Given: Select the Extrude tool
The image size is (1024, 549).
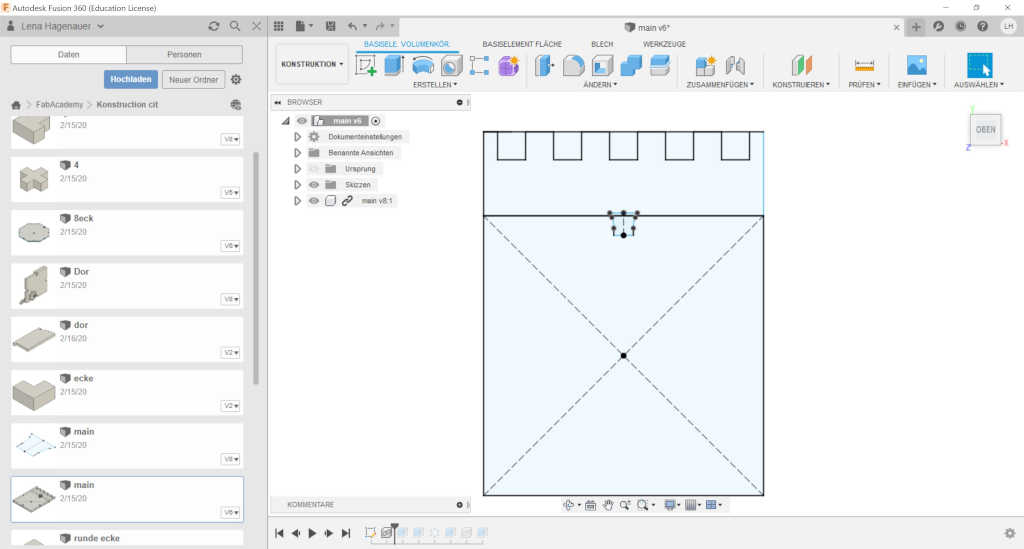Looking at the screenshot, I should tap(394, 66).
